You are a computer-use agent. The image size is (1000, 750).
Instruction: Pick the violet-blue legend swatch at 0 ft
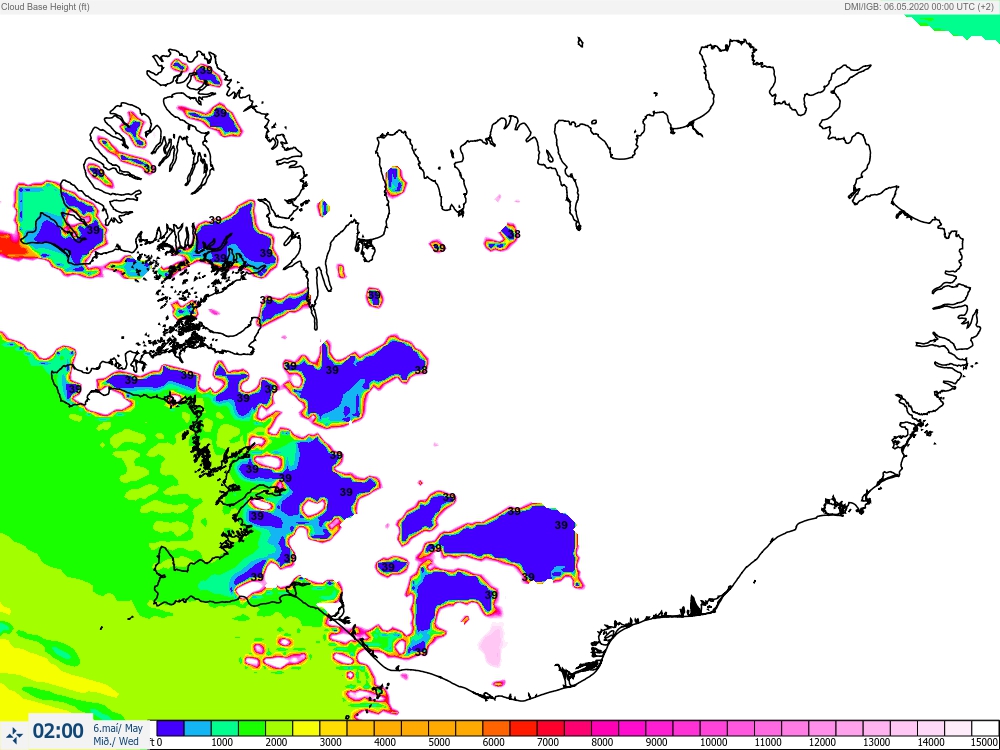click(170, 728)
